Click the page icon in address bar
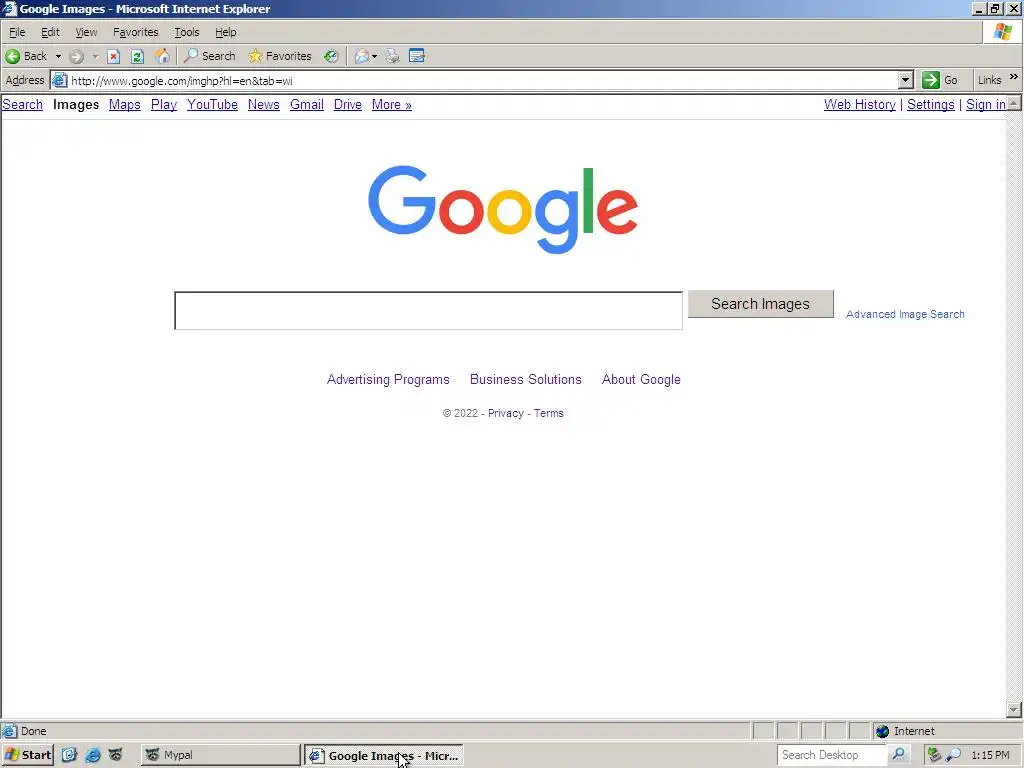1024x768 pixels. tap(59, 80)
